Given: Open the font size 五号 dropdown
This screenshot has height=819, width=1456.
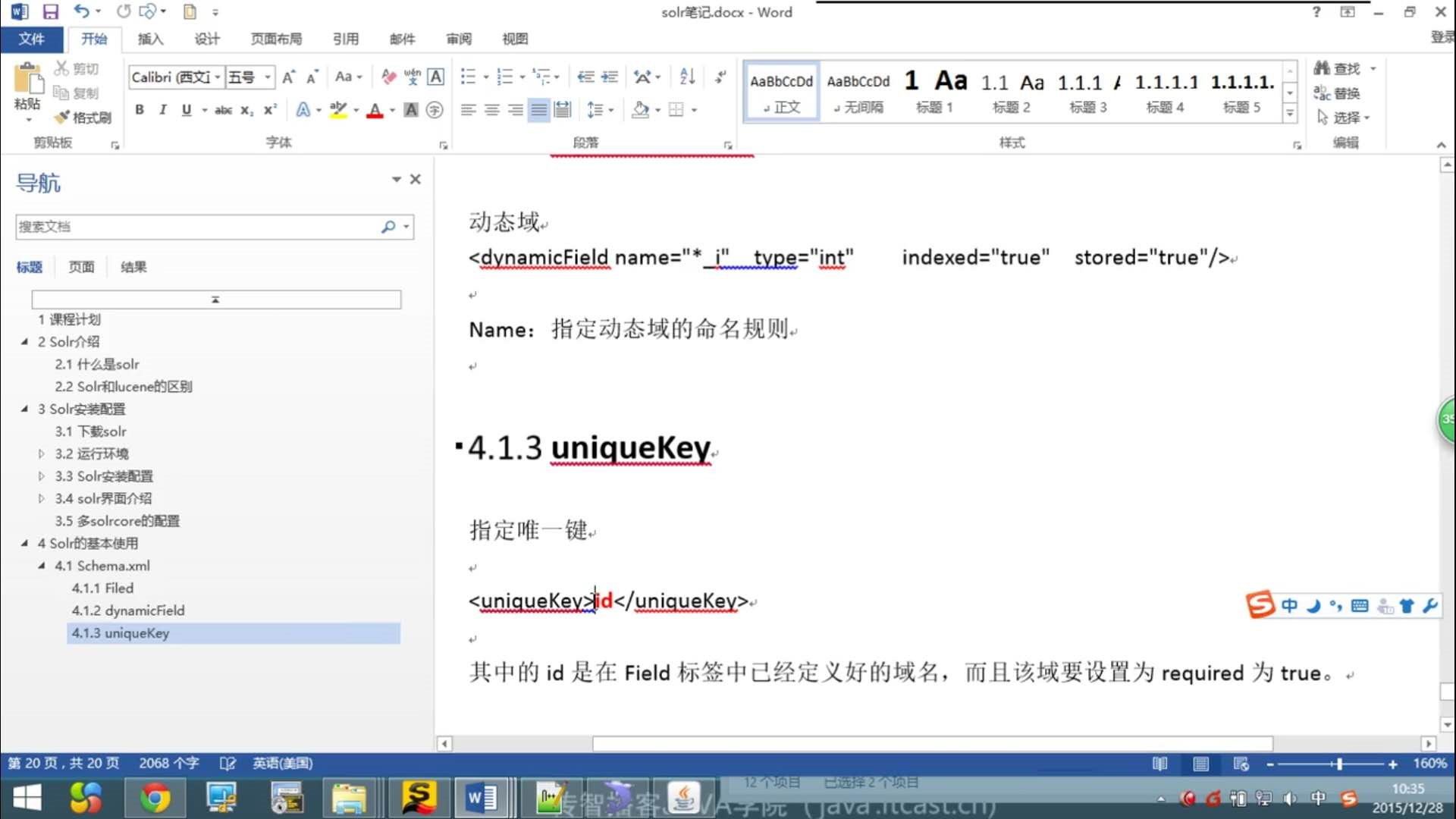Looking at the screenshot, I should pyautogui.click(x=268, y=77).
